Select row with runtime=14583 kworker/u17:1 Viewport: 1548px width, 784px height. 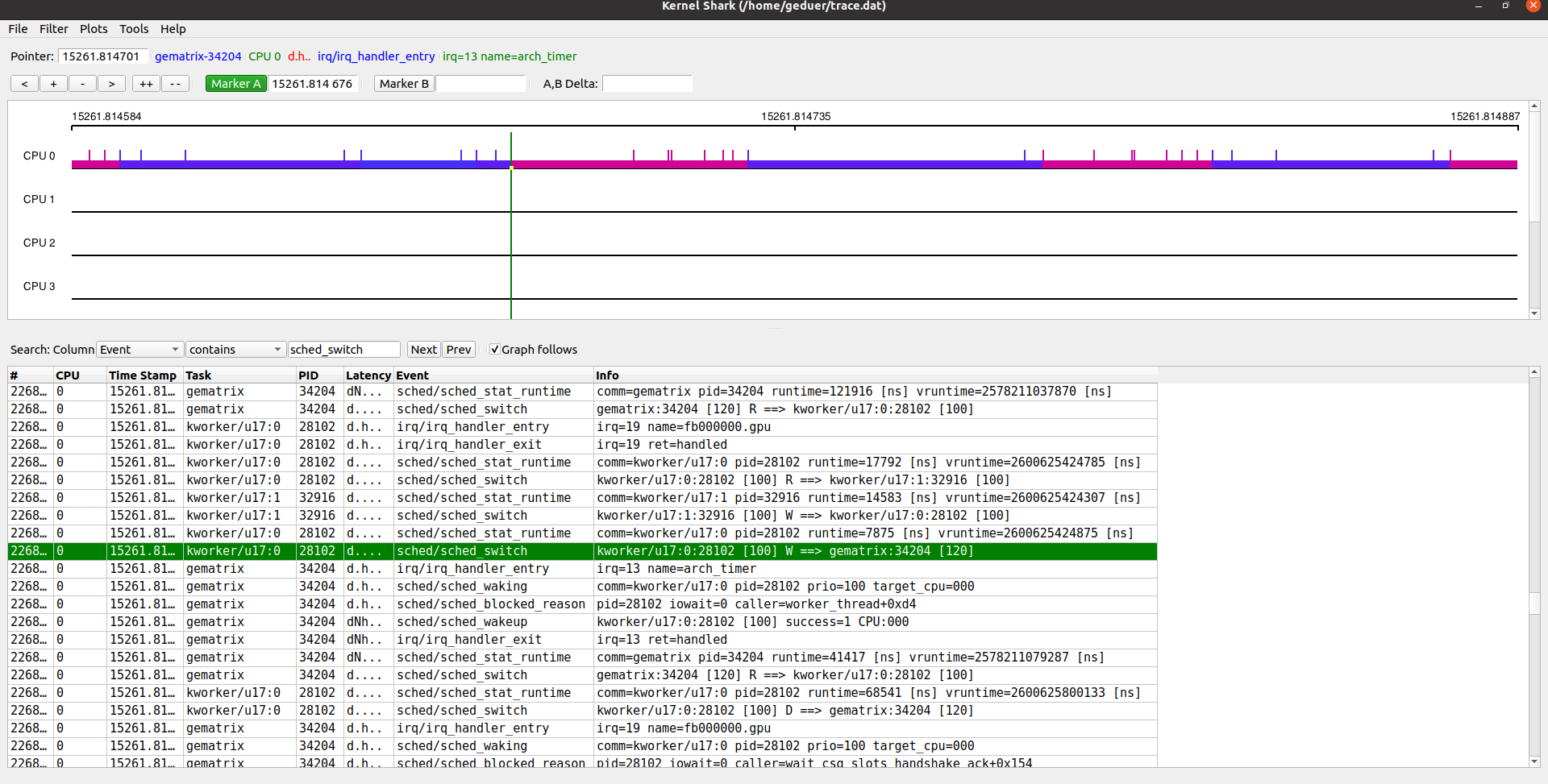point(583,498)
